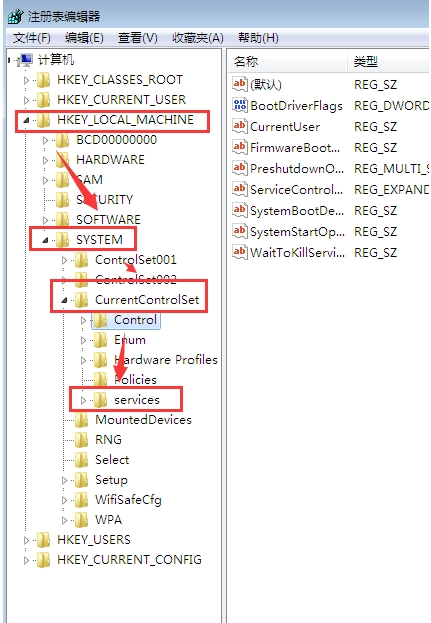431x623 pixels.
Task: Collapse the CurrentControlSet key
Action: (64, 300)
